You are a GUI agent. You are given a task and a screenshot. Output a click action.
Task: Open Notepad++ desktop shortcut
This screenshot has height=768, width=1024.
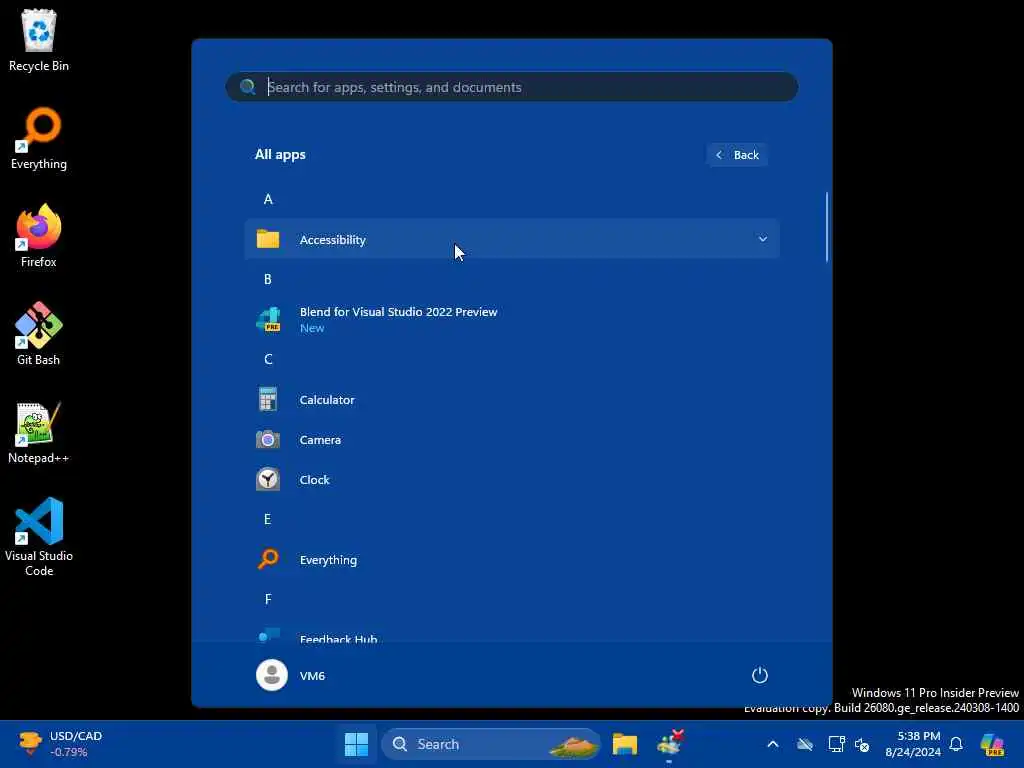(x=39, y=432)
